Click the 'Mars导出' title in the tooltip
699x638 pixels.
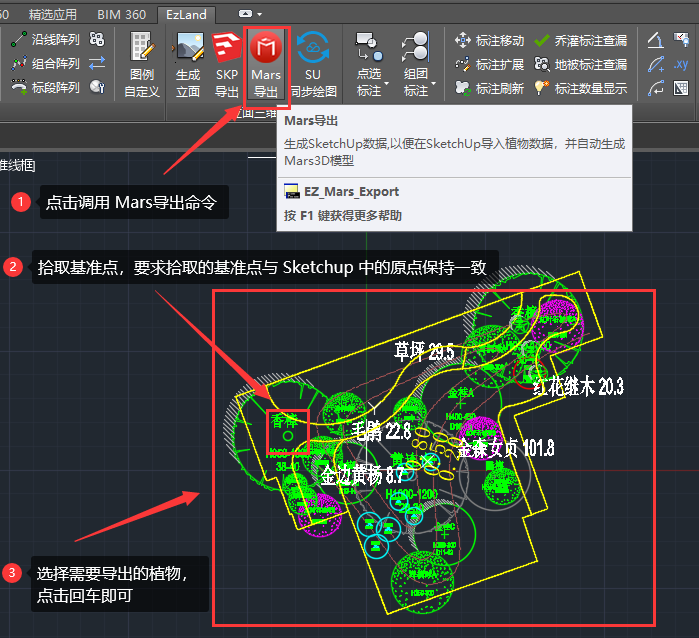point(311,121)
